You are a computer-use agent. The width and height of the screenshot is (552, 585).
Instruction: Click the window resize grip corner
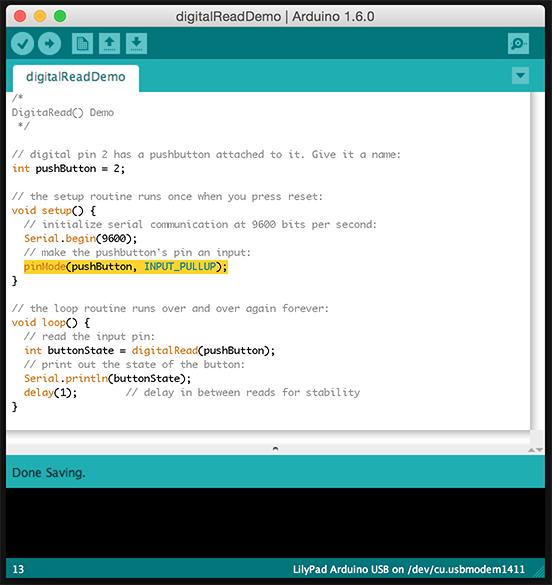click(539, 572)
